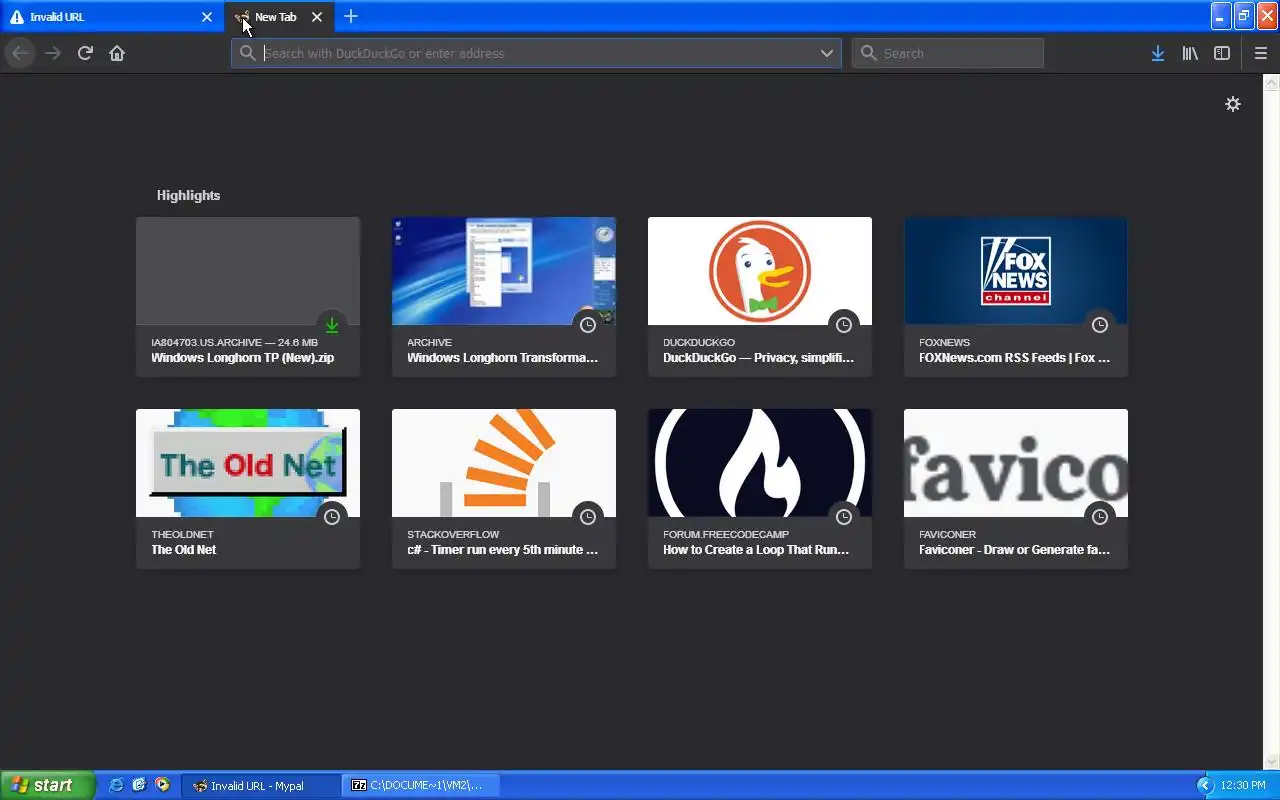1280x800 pixels.
Task: Click the 'Windows Longhorn TP (New).zip' title
Action: coord(243,358)
